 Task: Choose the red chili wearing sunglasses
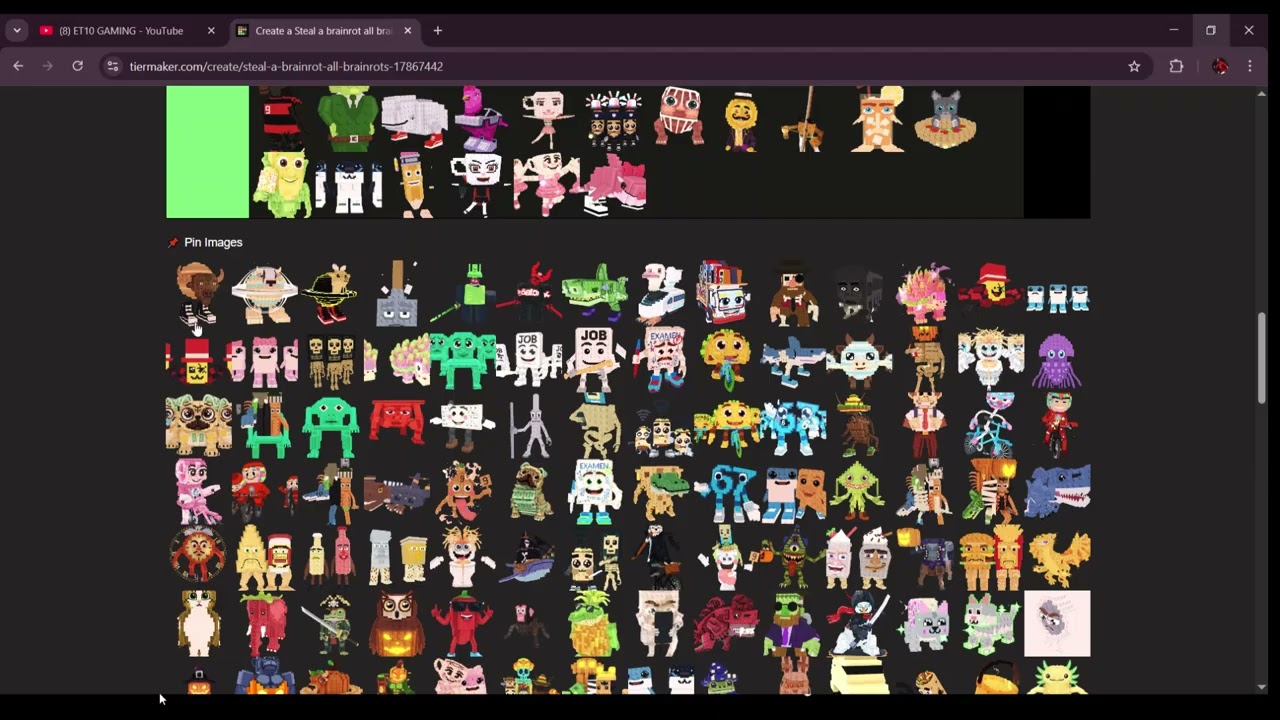click(x=462, y=623)
